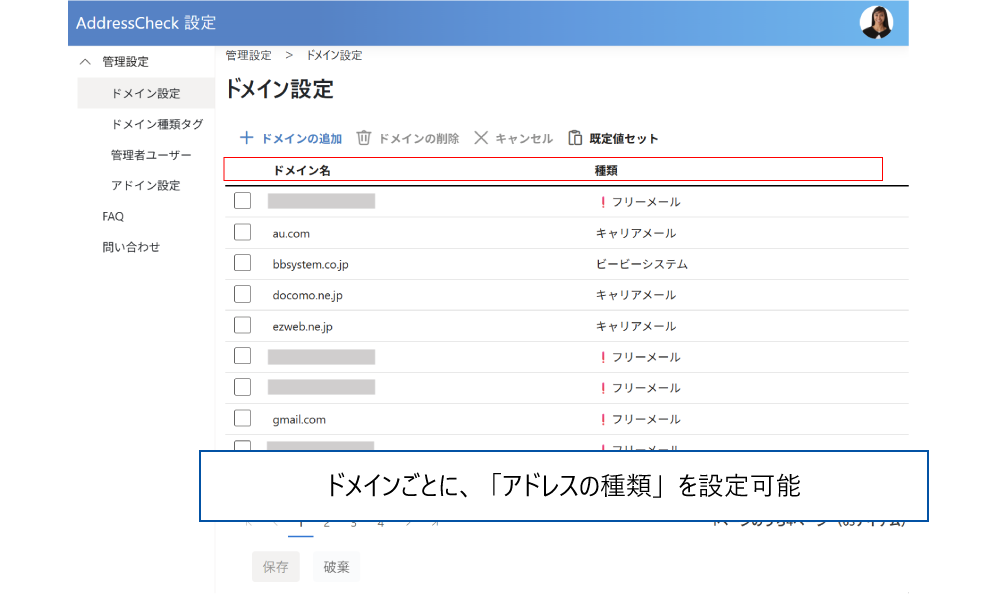
Task: Tick the checkbox next to gmail.com
Action: point(242,419)
